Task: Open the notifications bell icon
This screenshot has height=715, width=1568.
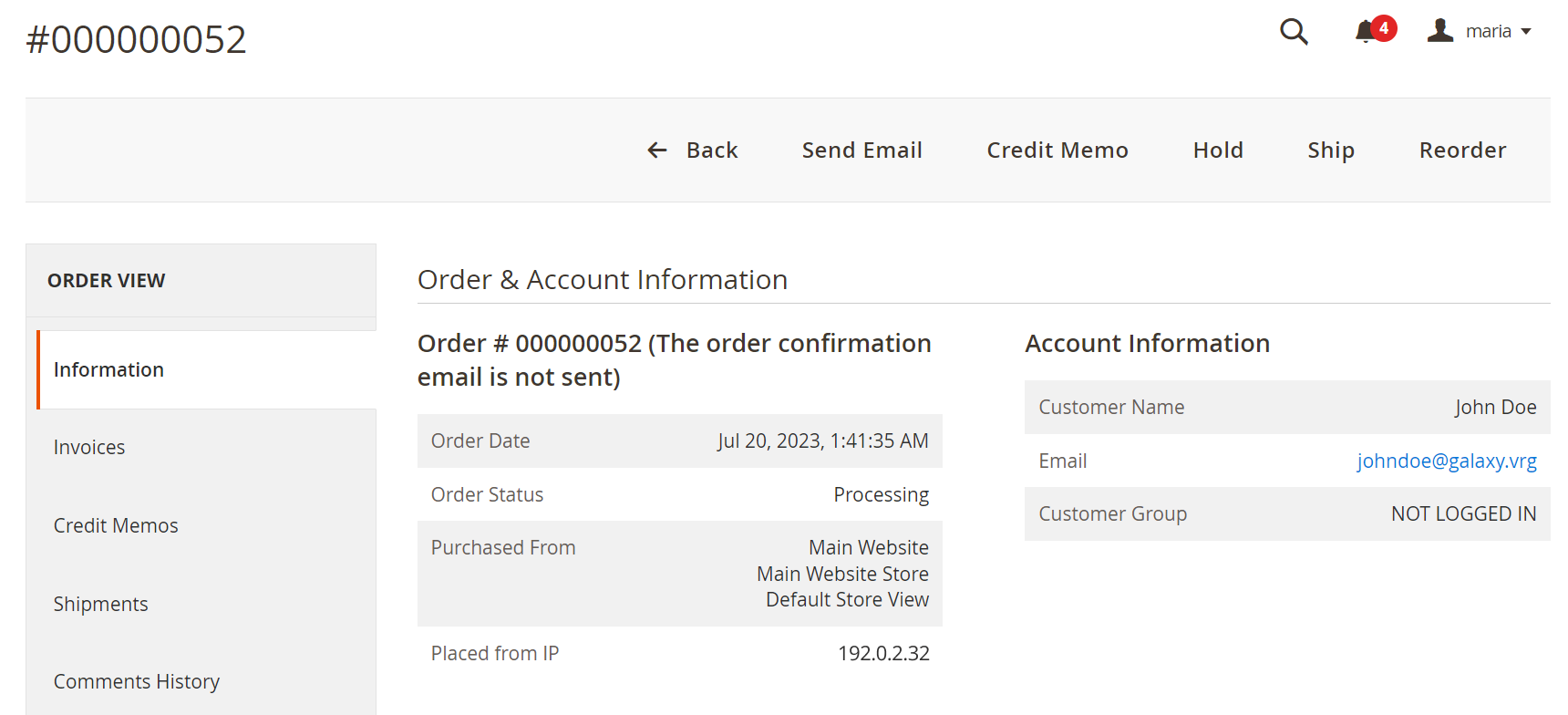Action: point(1364,33)
